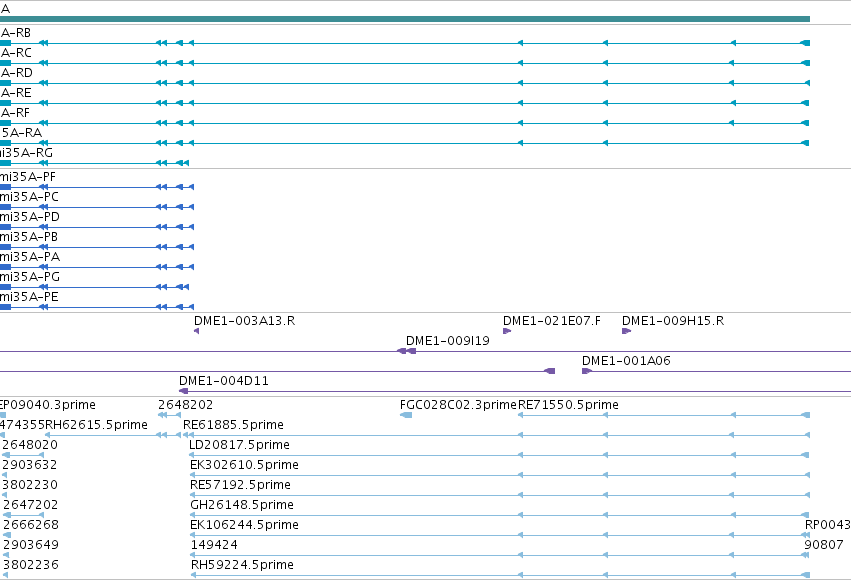
Task: Click the purple arrow glyph under DME1-009H15.R
Action: tap(626, 331)
